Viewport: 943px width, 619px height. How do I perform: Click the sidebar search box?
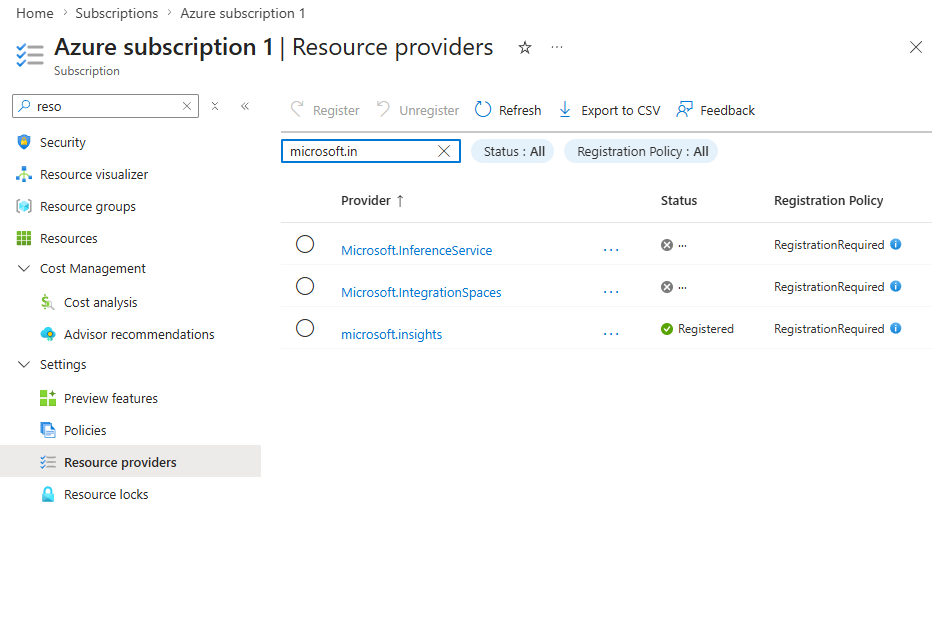coord(105,106)
